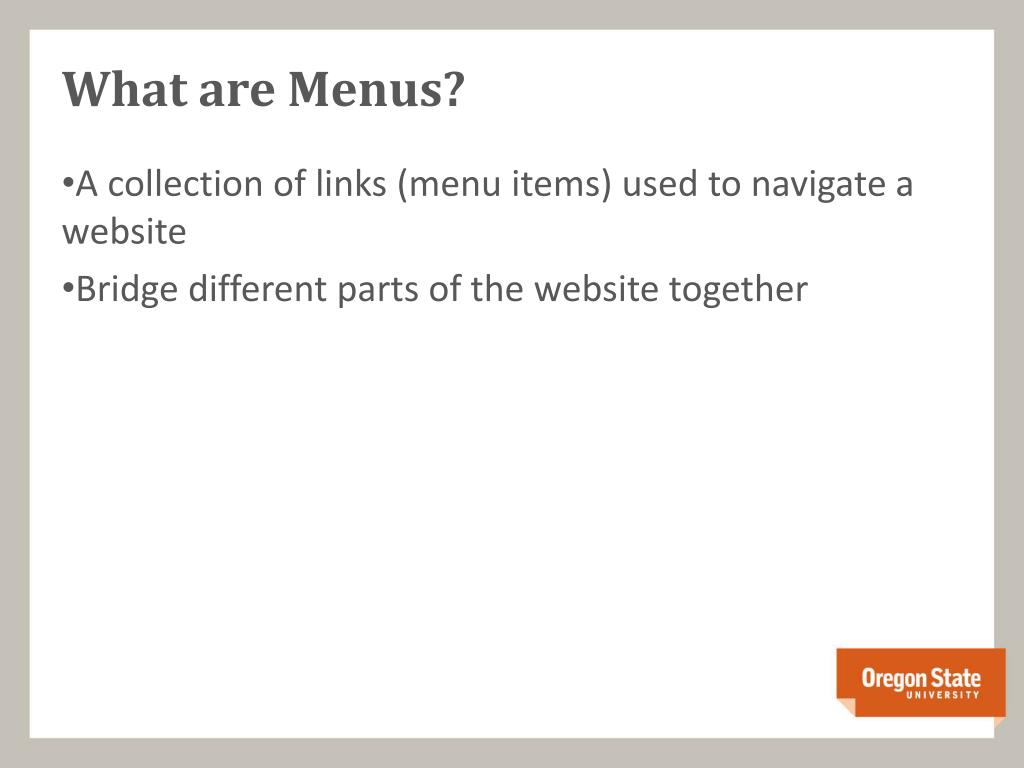Click "UNIVERSITY" text in the logo

pyautogui.click(x=942, y=695)
